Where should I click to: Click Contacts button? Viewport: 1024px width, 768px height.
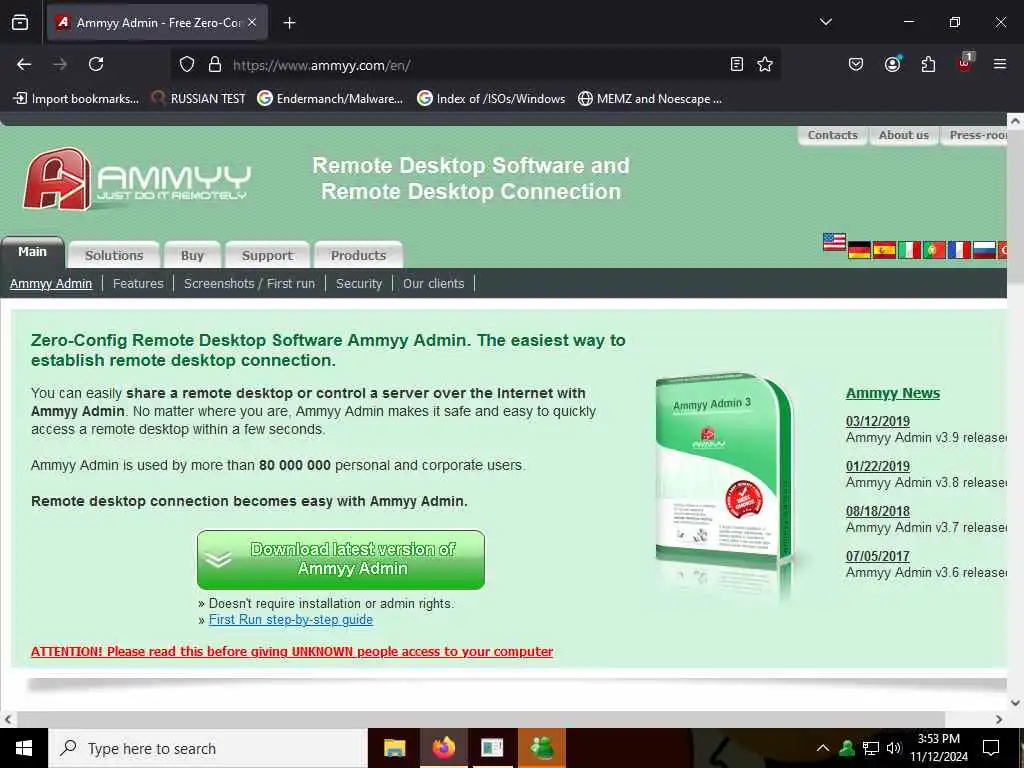point(833,135)
